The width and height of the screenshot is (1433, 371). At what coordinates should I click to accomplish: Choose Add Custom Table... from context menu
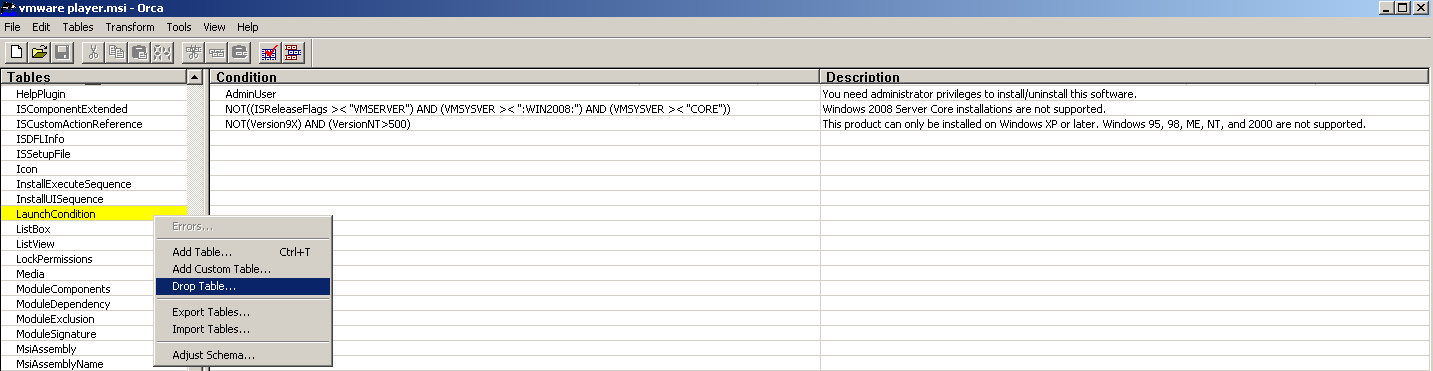[242, 269]
